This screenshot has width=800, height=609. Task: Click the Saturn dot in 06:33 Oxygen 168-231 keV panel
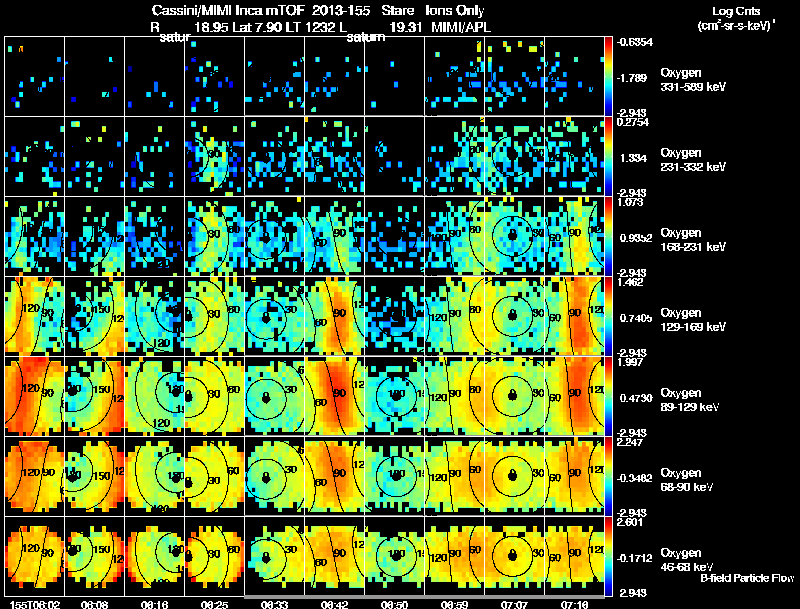266,237
